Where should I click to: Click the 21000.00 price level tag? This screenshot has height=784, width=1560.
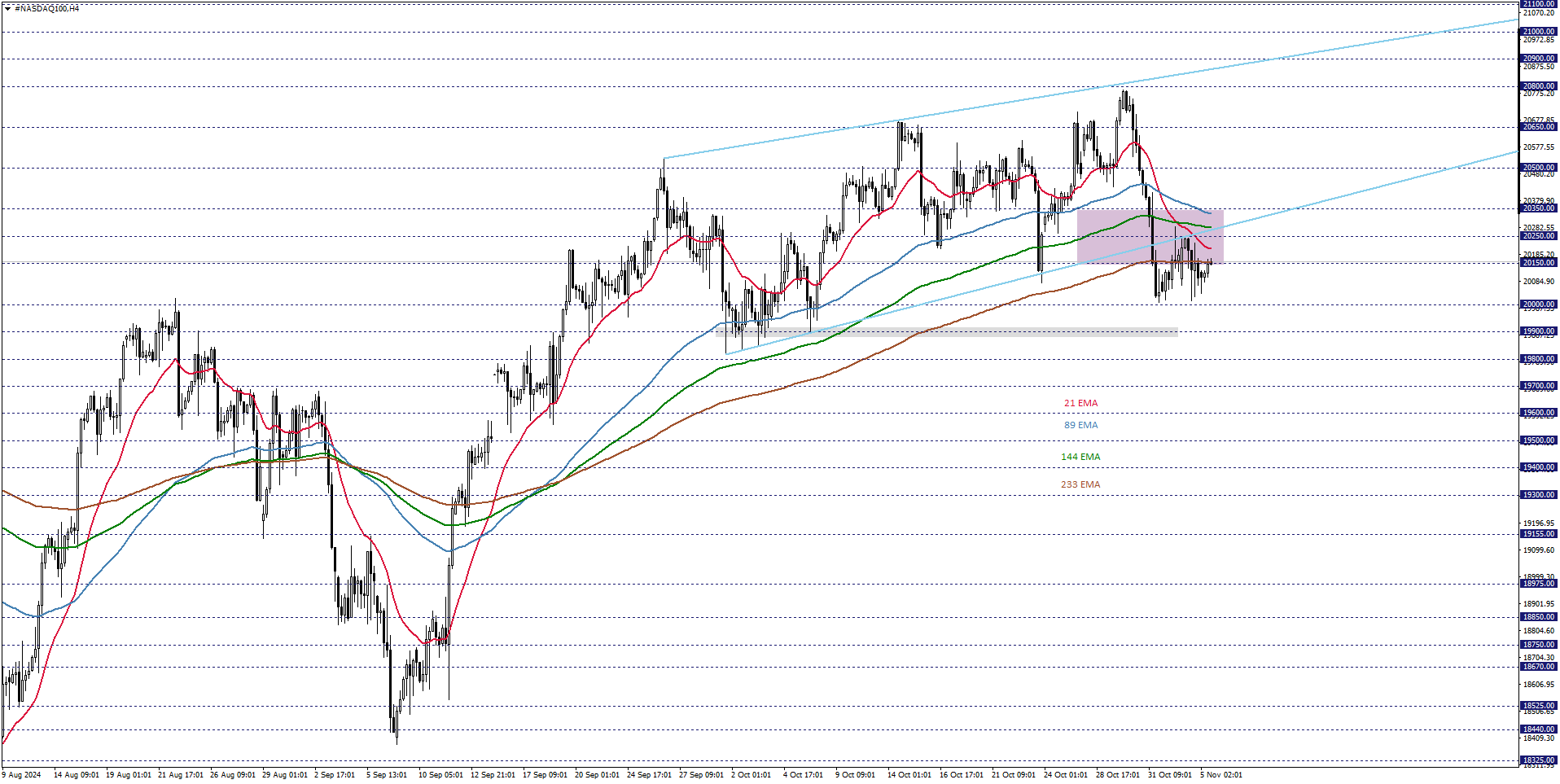tap(1538, 32)
